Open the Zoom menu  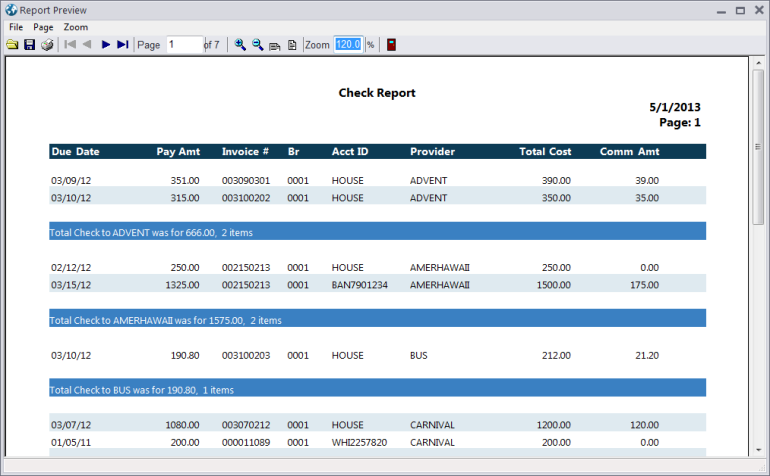click(x=76, y=27)
